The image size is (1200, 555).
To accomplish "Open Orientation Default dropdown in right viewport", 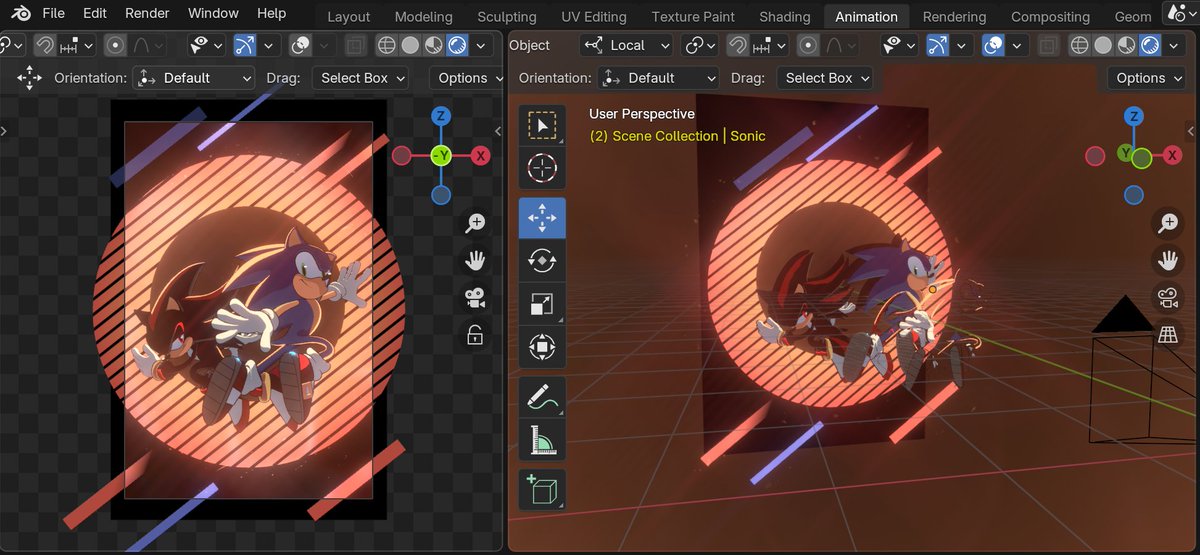I will [x=659, y=78].
